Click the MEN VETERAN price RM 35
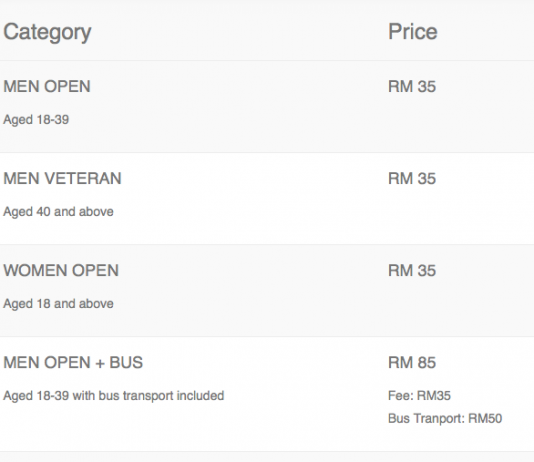The height and width of the screenshot is (462, 534). pyautogui.click(x=412, y=178)
